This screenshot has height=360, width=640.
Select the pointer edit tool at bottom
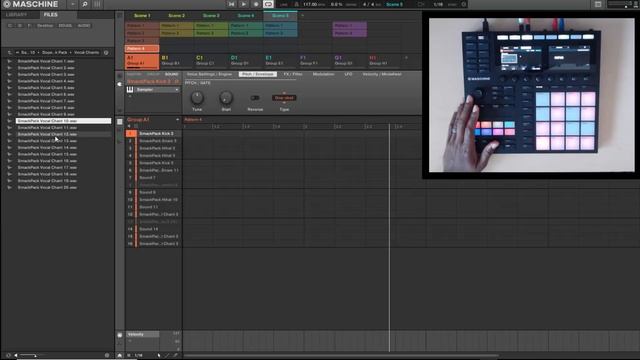click(159, 356)
